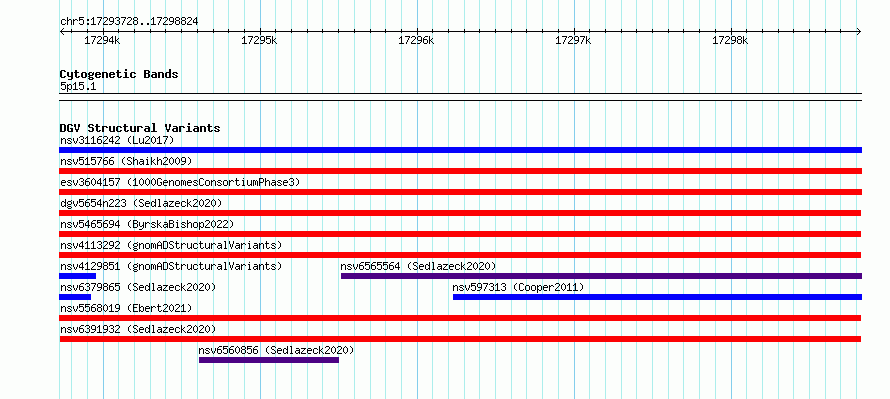This screenshot has width=890, height=399.
Task: Select the red nsv515766 variant bar
Action: (460, 171)
